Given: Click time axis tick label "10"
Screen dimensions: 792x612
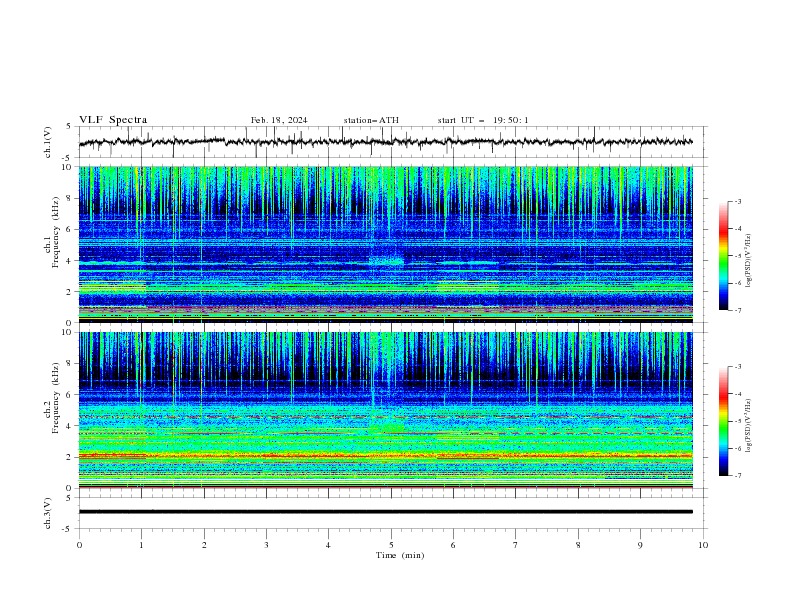Looking at the screenshot, I should coord(703,545).
